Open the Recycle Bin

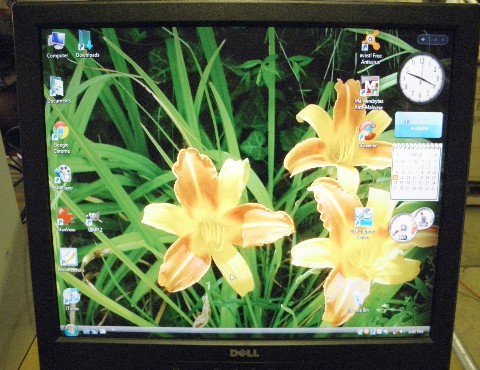coord(358,301)
